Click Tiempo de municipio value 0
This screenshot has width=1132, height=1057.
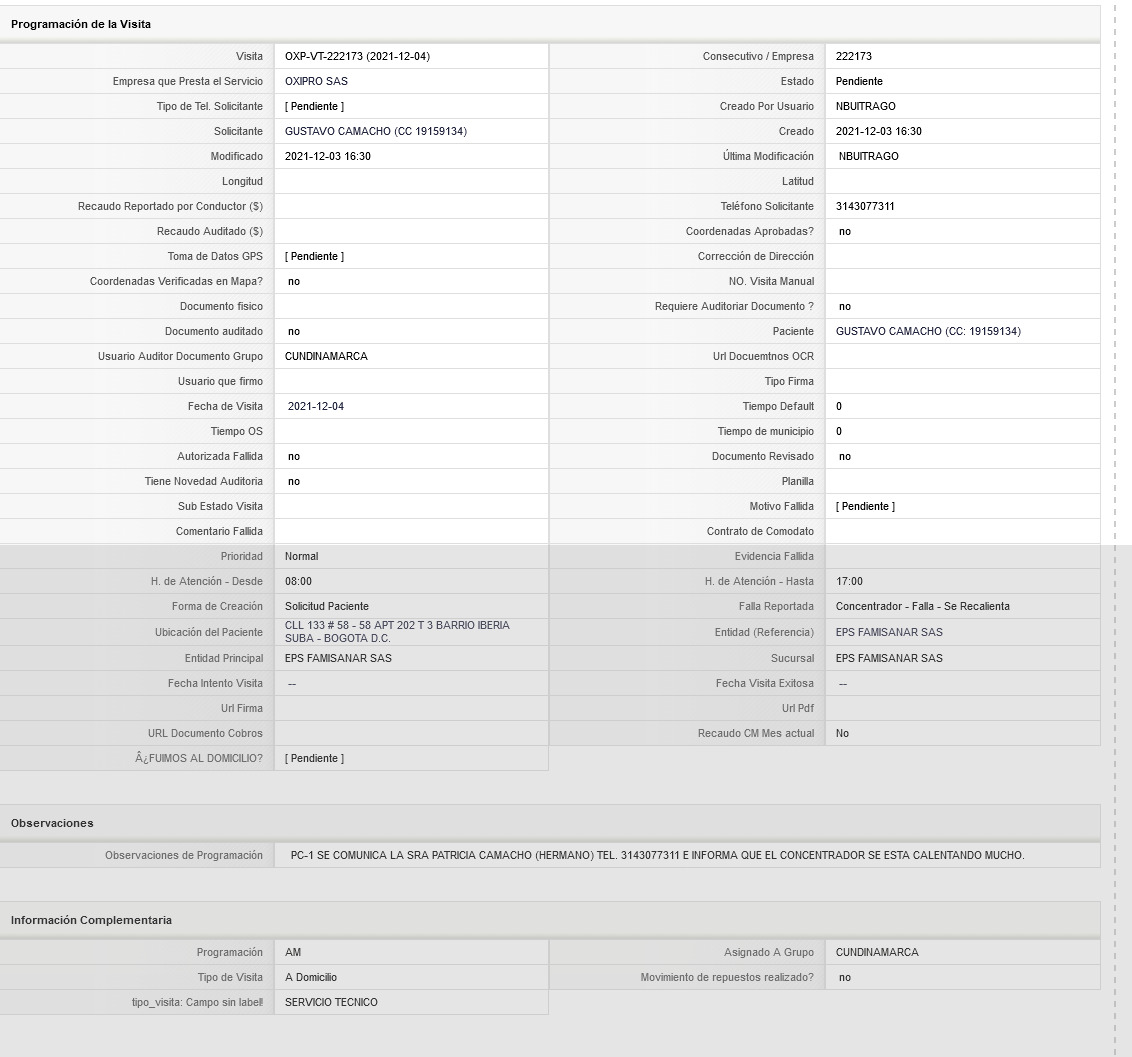point(839,432)
